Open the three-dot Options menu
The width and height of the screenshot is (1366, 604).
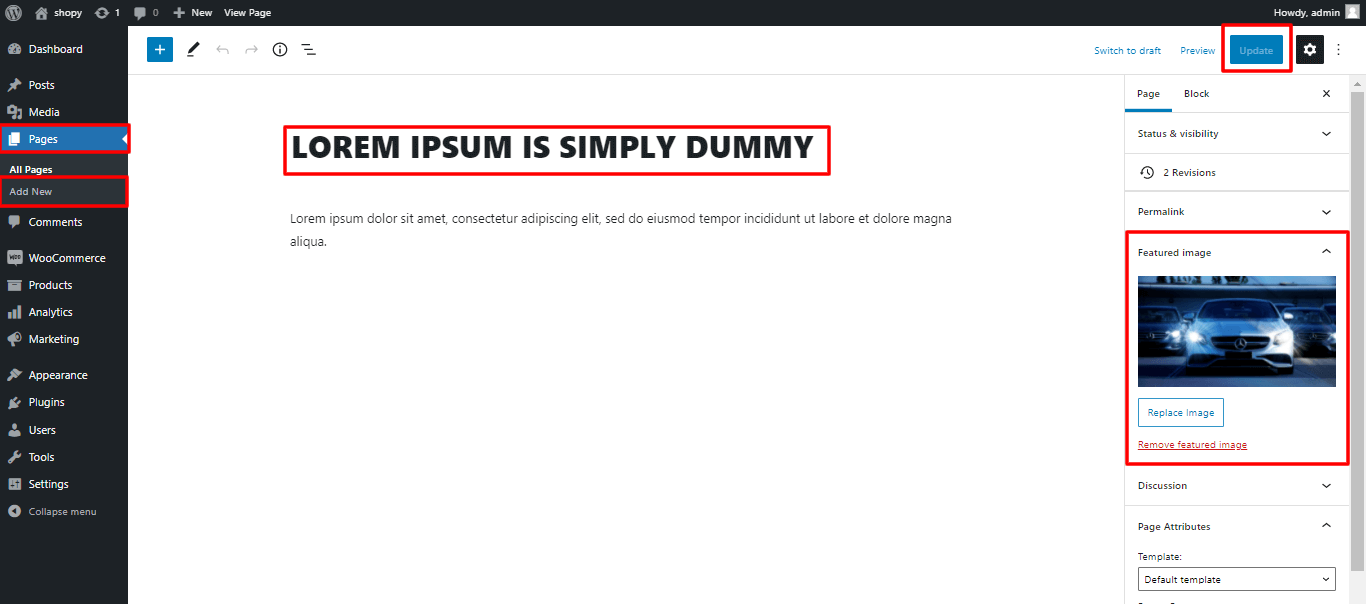pos(1339,50)
